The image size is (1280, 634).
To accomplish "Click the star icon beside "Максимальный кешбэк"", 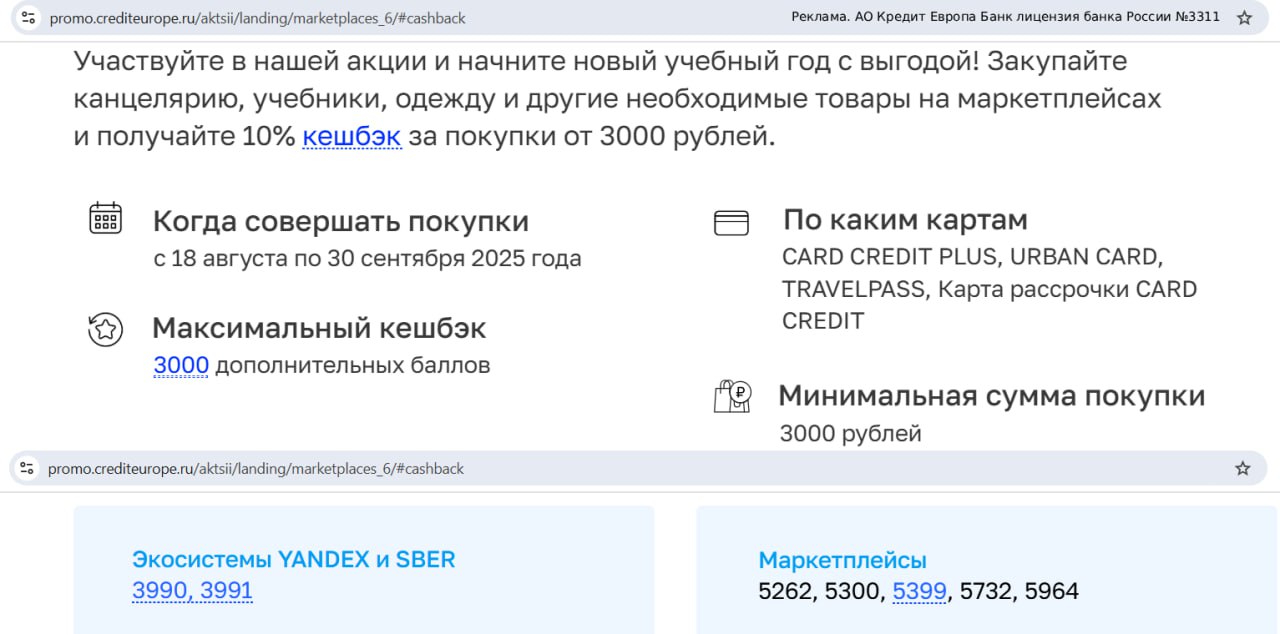I will coord(105,329).
